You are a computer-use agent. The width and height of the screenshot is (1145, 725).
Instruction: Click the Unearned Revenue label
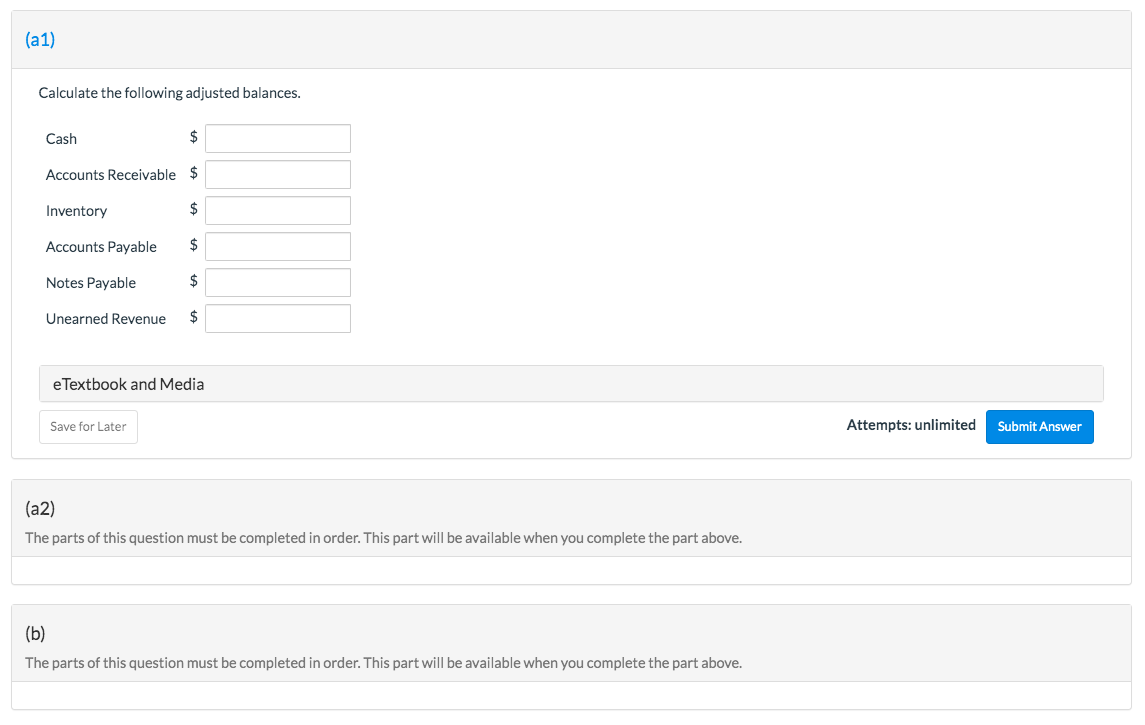tap(106, 318)
